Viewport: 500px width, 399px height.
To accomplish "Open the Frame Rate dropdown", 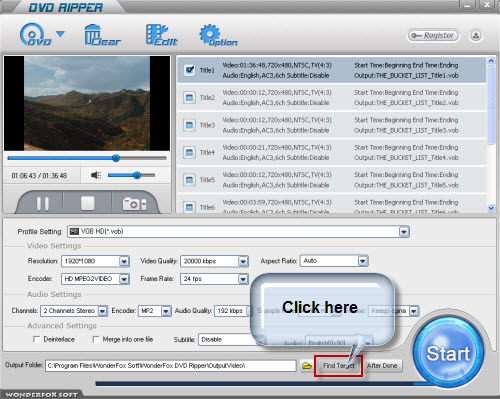I will (x=243, y=279).
